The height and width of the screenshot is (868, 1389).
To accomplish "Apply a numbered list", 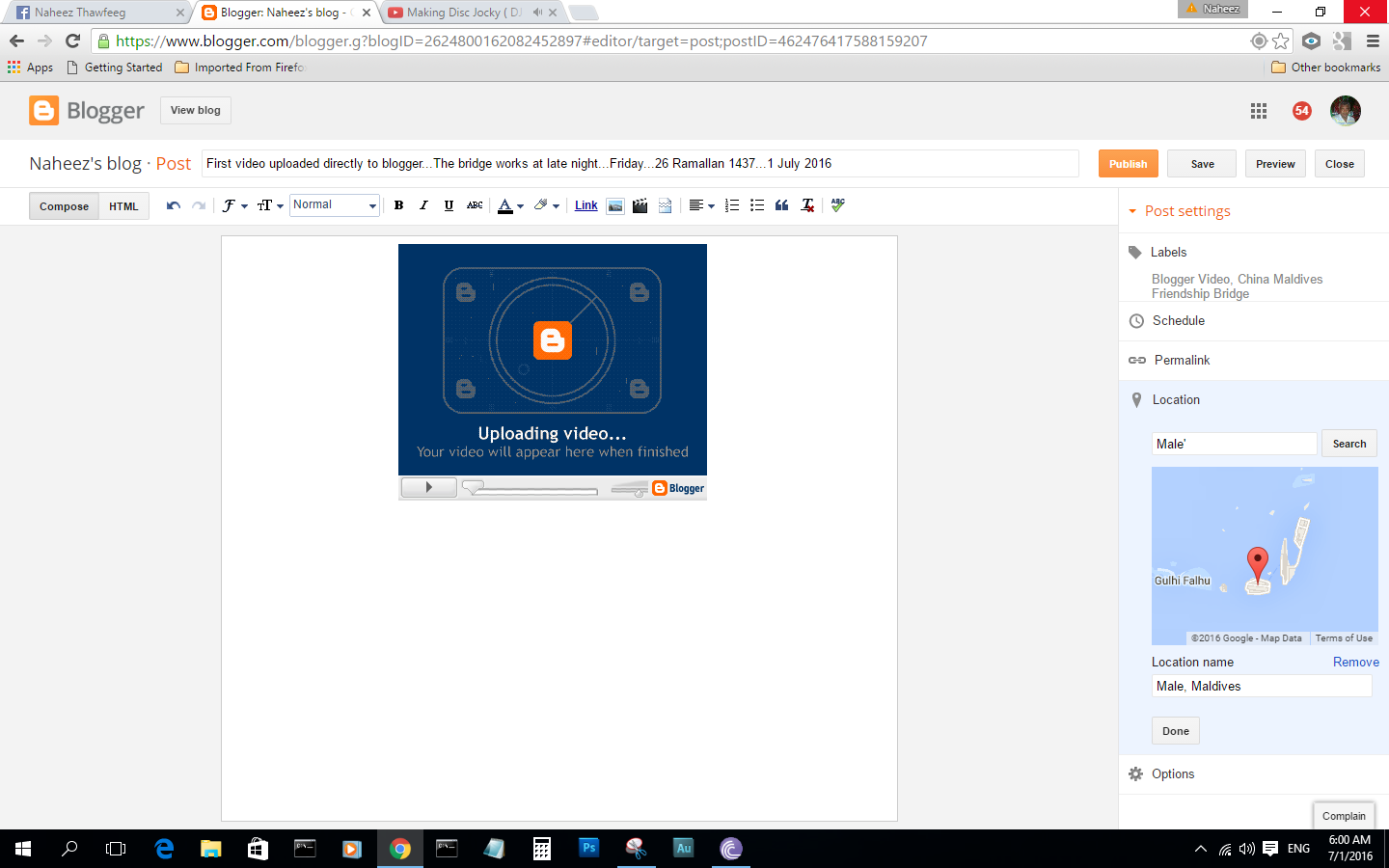I will pos(732,205).
